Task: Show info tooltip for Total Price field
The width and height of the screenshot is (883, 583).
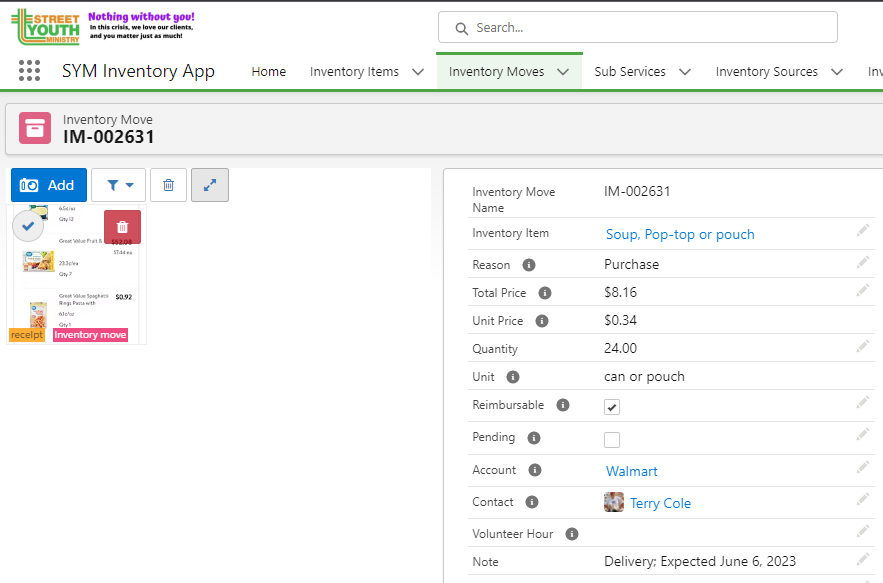Action: coord(545,293)
